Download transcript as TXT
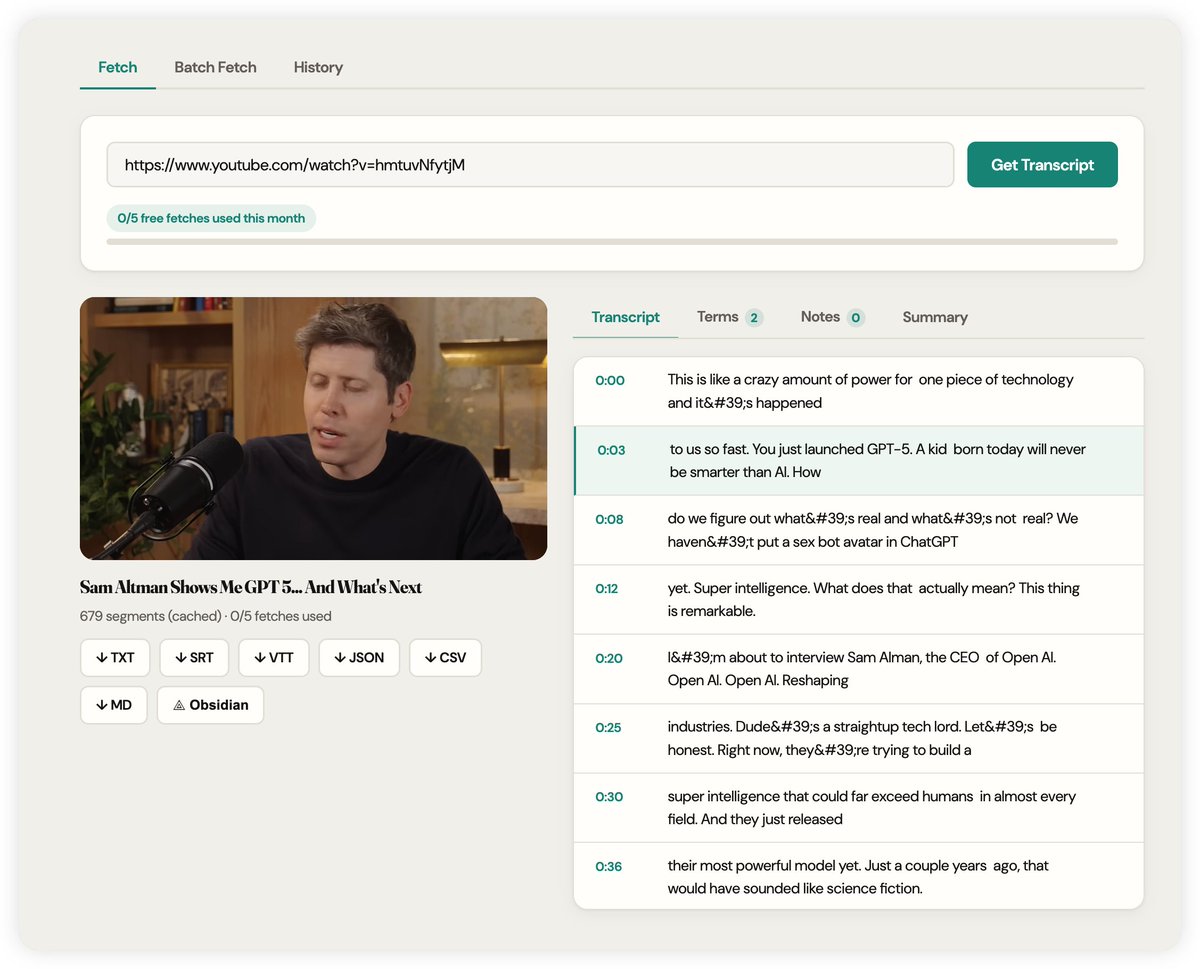Viewport: 1200px width, 969px height. pos(115,658)
